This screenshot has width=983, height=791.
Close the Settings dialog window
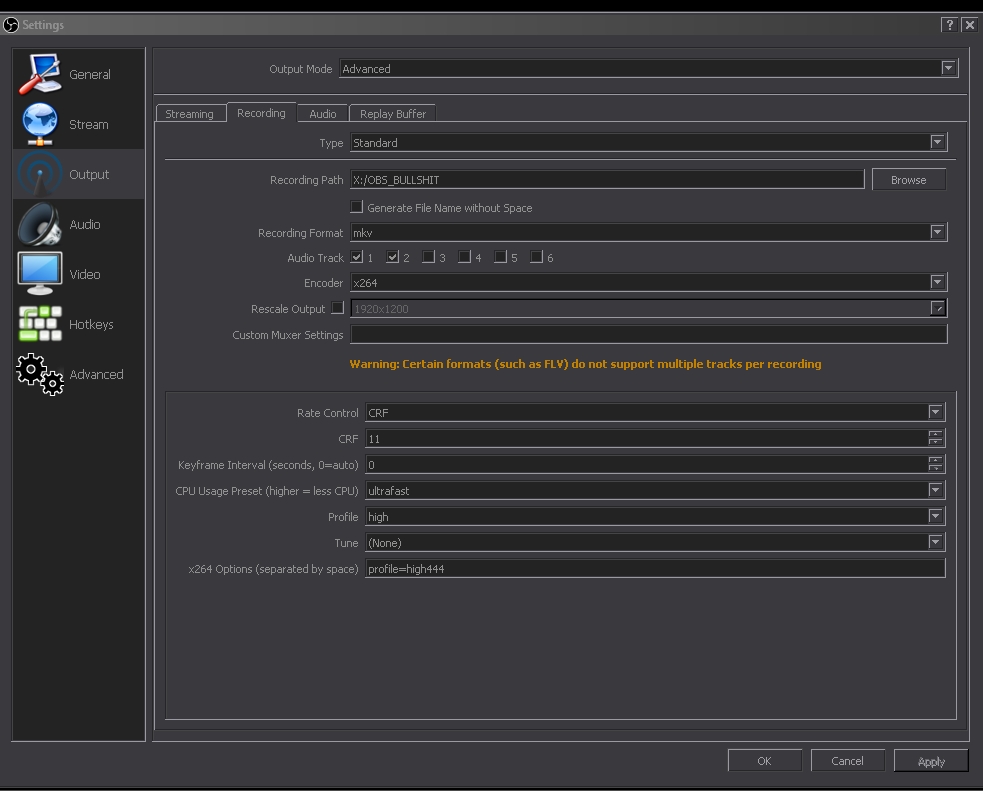pos(970,24)
